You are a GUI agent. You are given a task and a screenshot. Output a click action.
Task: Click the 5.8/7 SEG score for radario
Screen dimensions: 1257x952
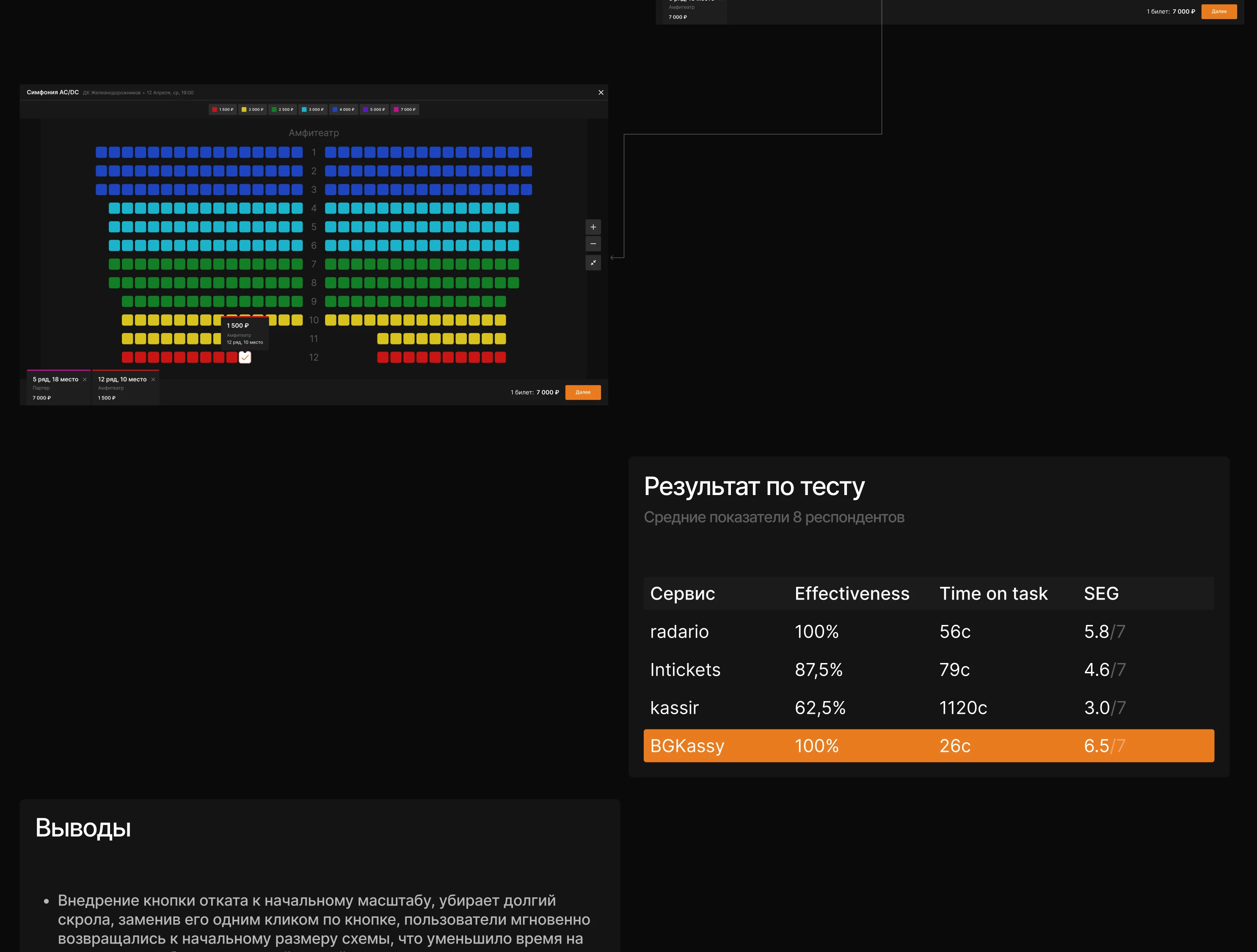pos(1105,632)
